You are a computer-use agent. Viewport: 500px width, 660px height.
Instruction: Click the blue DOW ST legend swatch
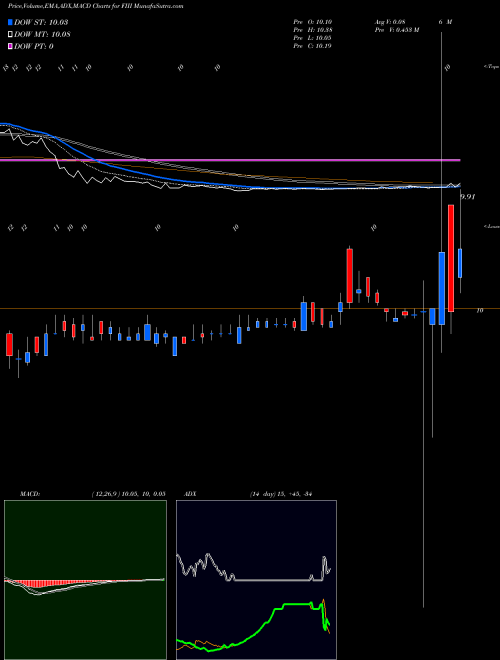10,22
